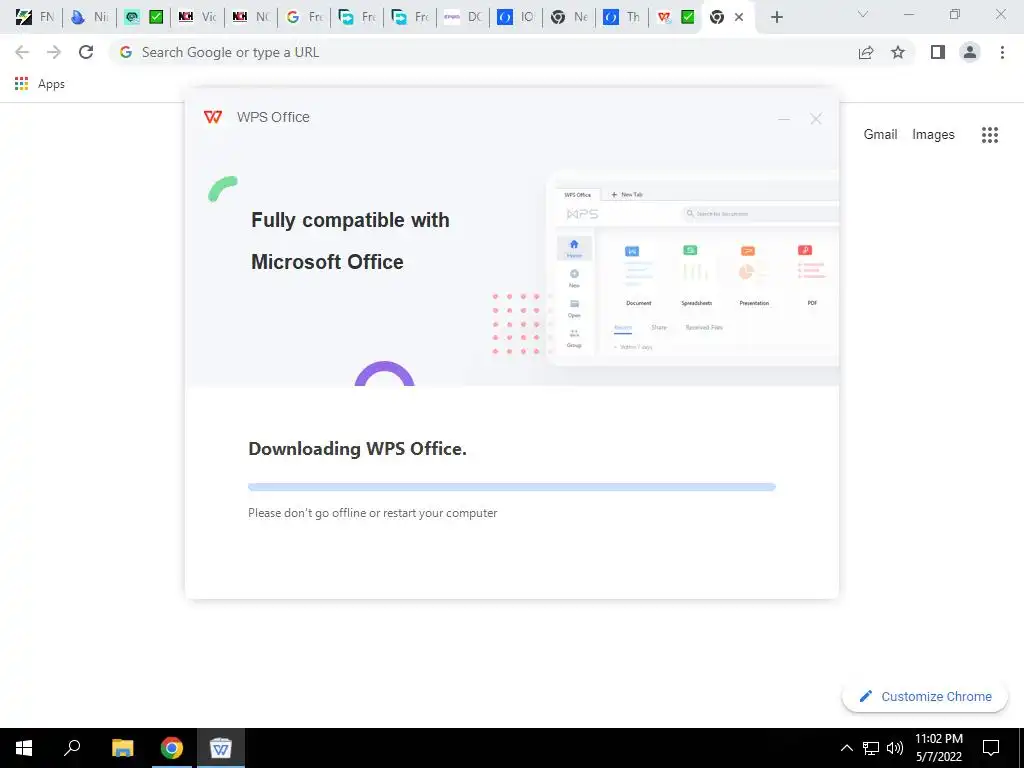Open network status tray icon
The image size is (1024, 768).
(871, 748)
